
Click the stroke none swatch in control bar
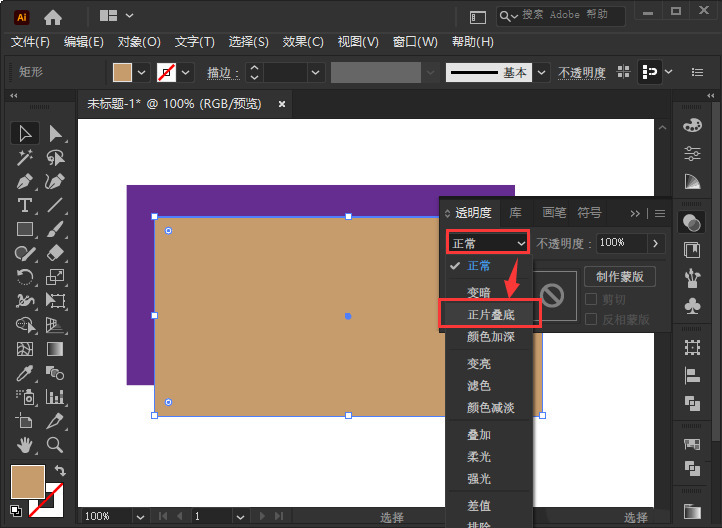[x=166, y=72]
